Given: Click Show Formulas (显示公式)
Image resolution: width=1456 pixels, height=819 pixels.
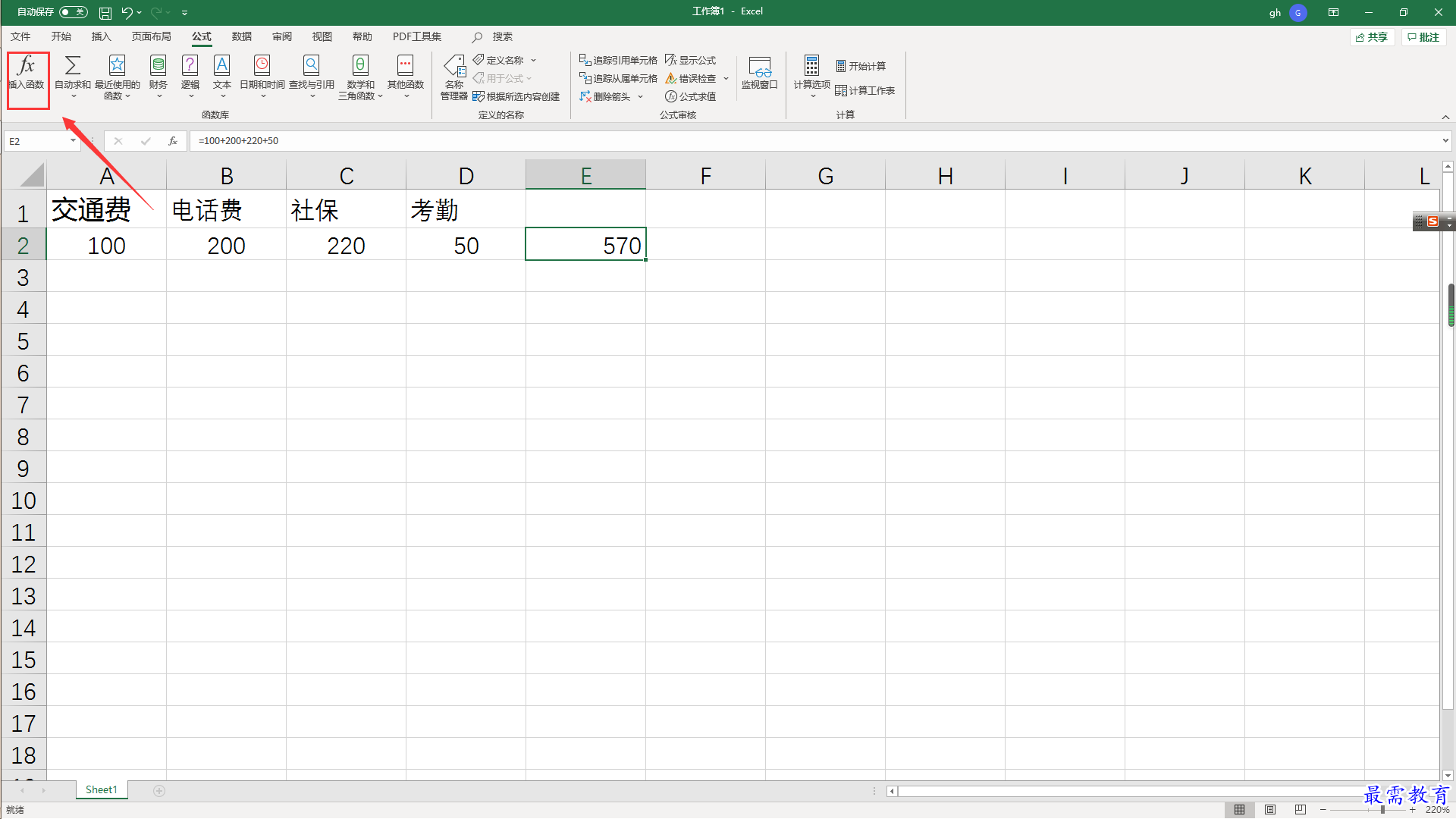Looking at the screenshot, I should 691,60.
